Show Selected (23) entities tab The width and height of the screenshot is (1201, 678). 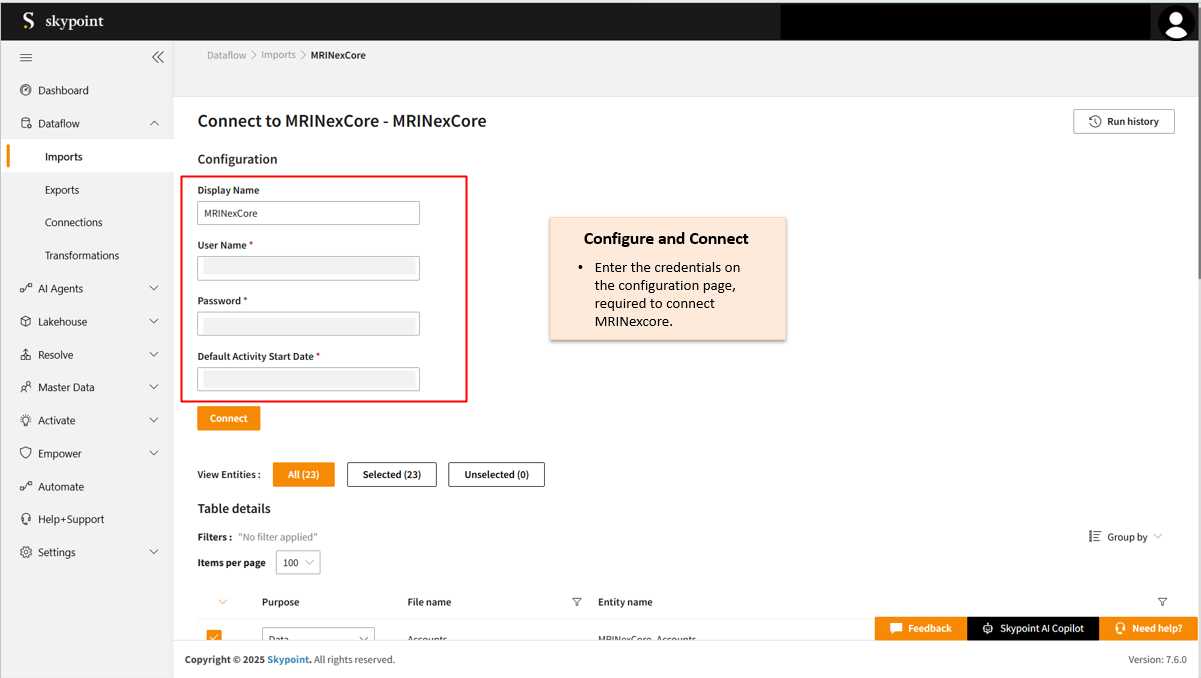coord(392,475)
